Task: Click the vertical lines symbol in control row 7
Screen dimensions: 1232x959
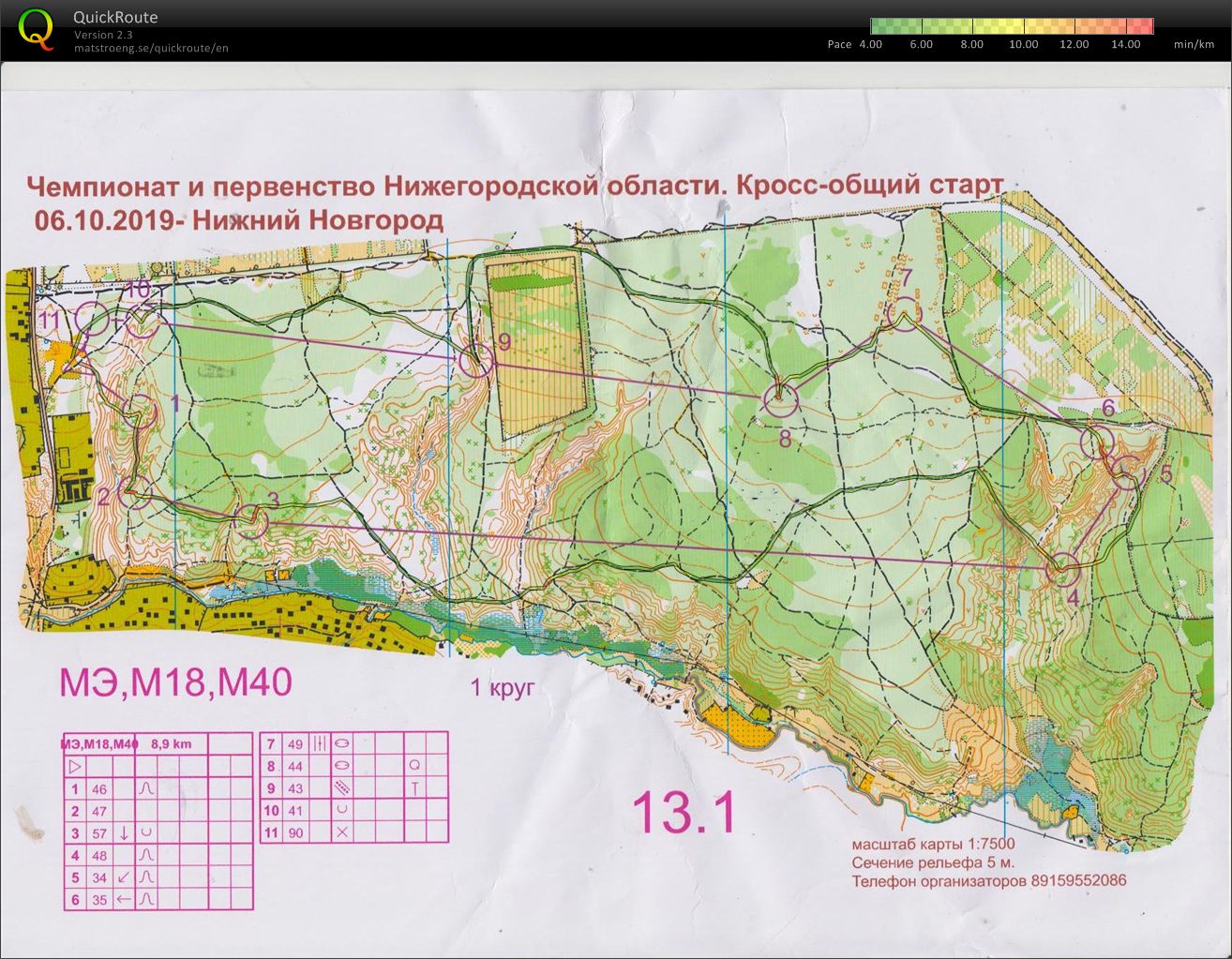Action: coord(319,743)
